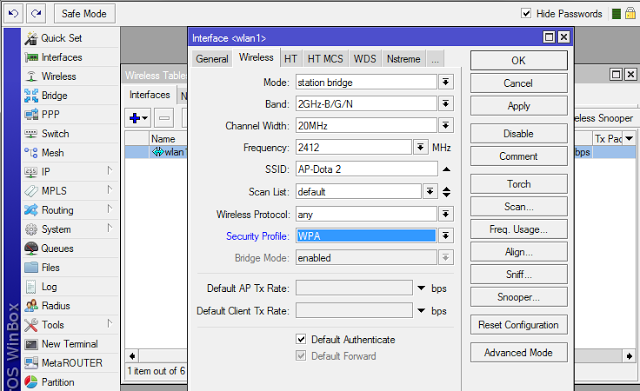
Task: Open the Torch tool button
Action: pyautogui.click(x=518, y=184)
